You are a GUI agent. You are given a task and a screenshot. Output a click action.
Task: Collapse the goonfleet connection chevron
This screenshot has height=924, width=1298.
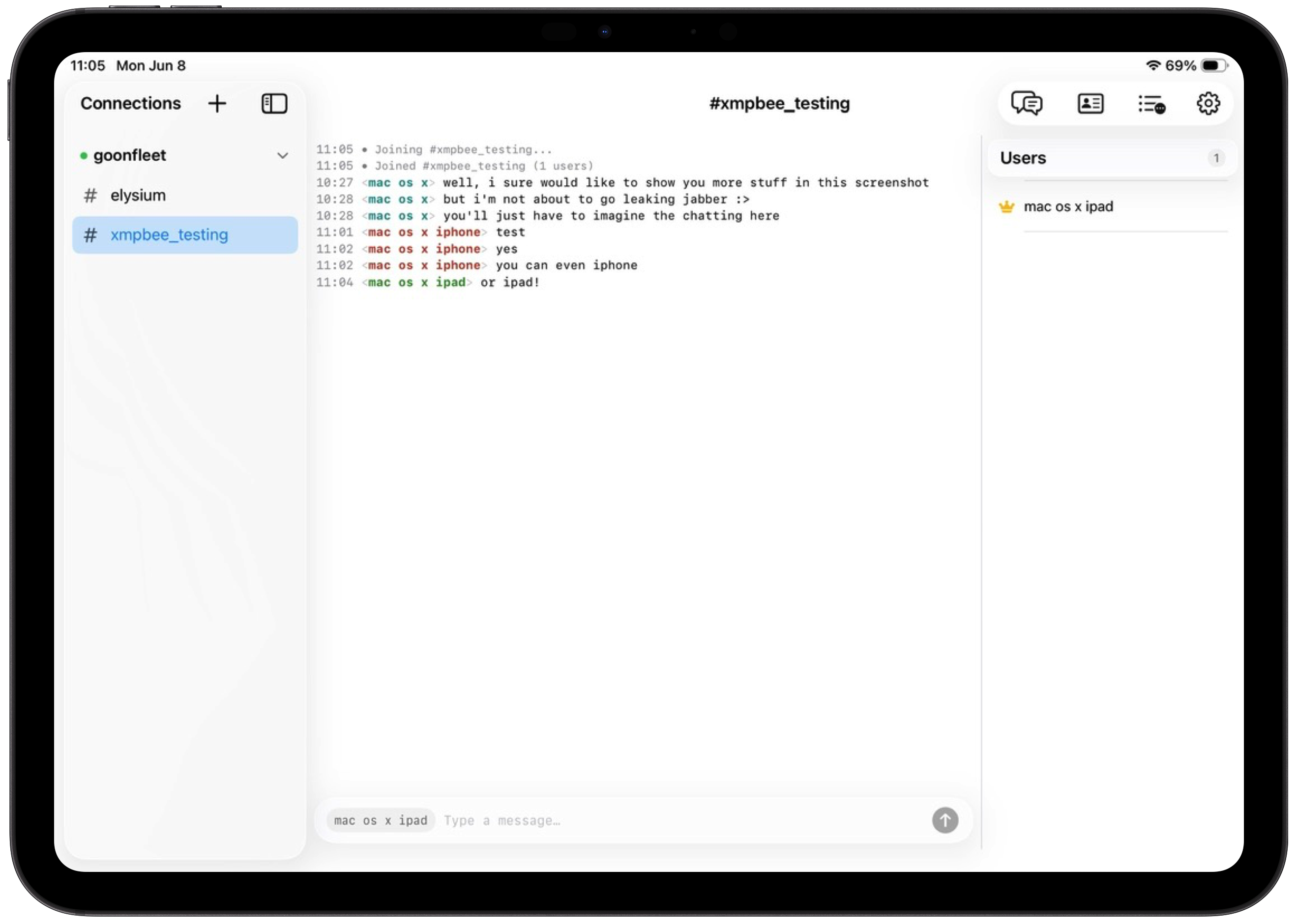282,155
